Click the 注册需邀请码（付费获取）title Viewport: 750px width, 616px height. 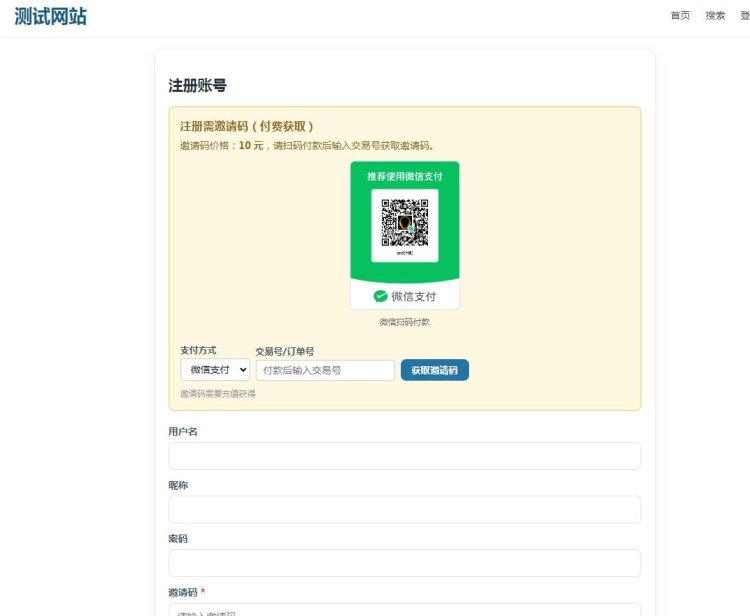(x=247, y=126)
